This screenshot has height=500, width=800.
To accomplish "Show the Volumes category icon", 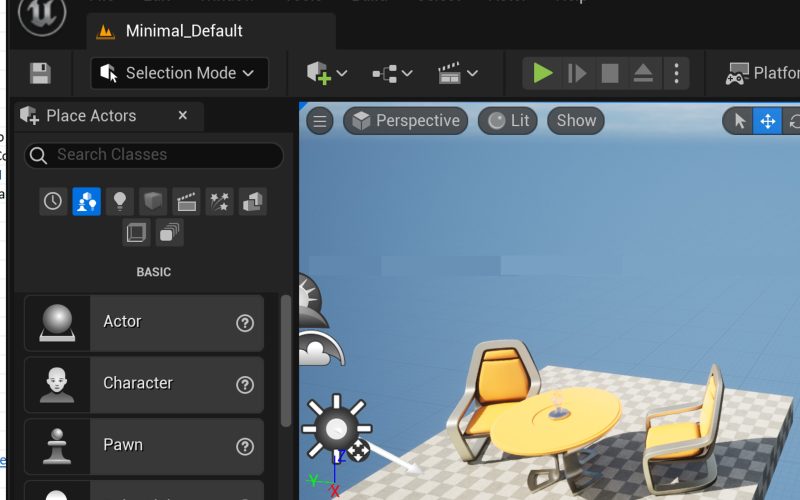I will [136, 233].
